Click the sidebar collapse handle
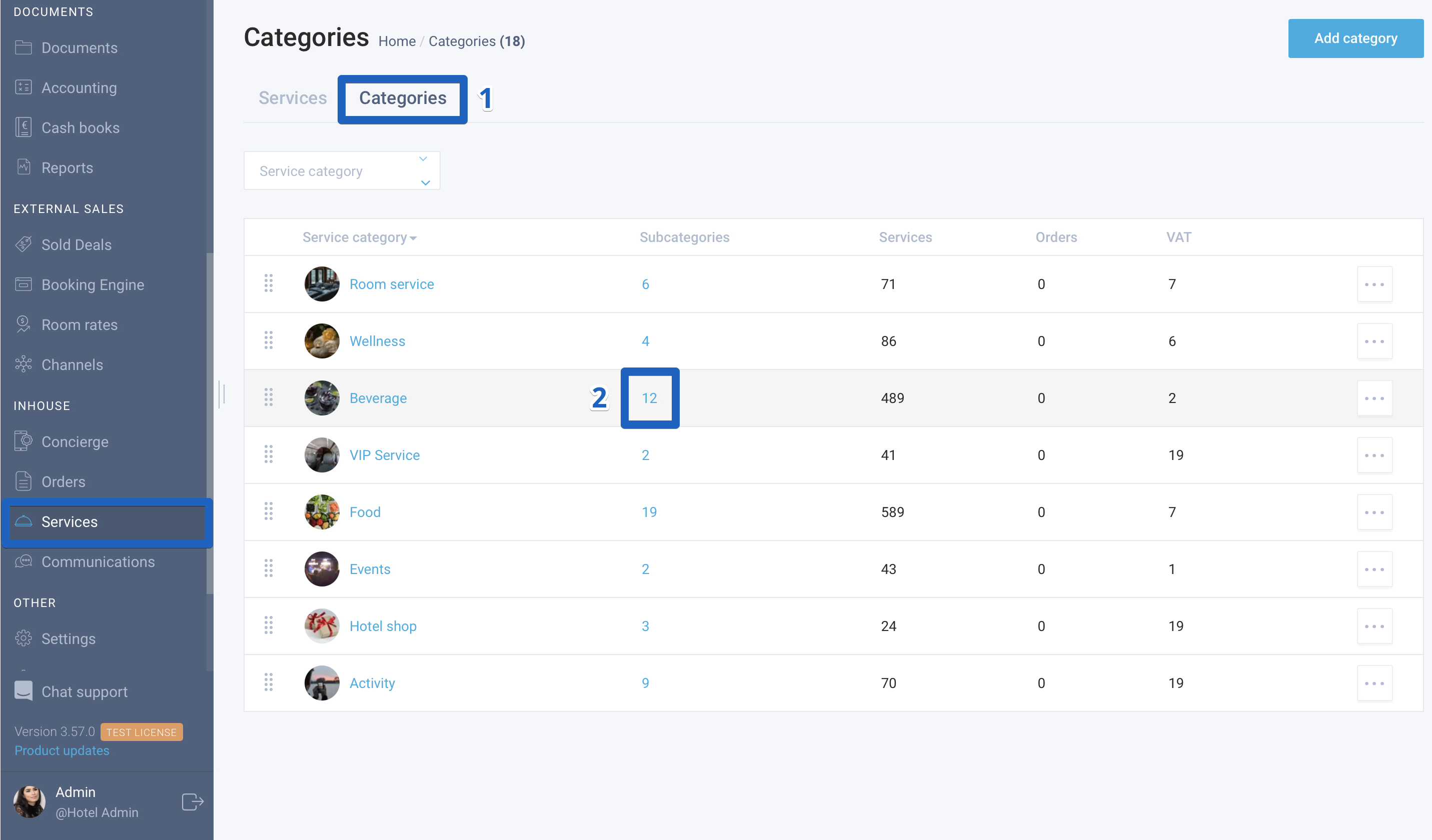The height and width of the screenshot is (840, 1432). [x=222, y=393]
